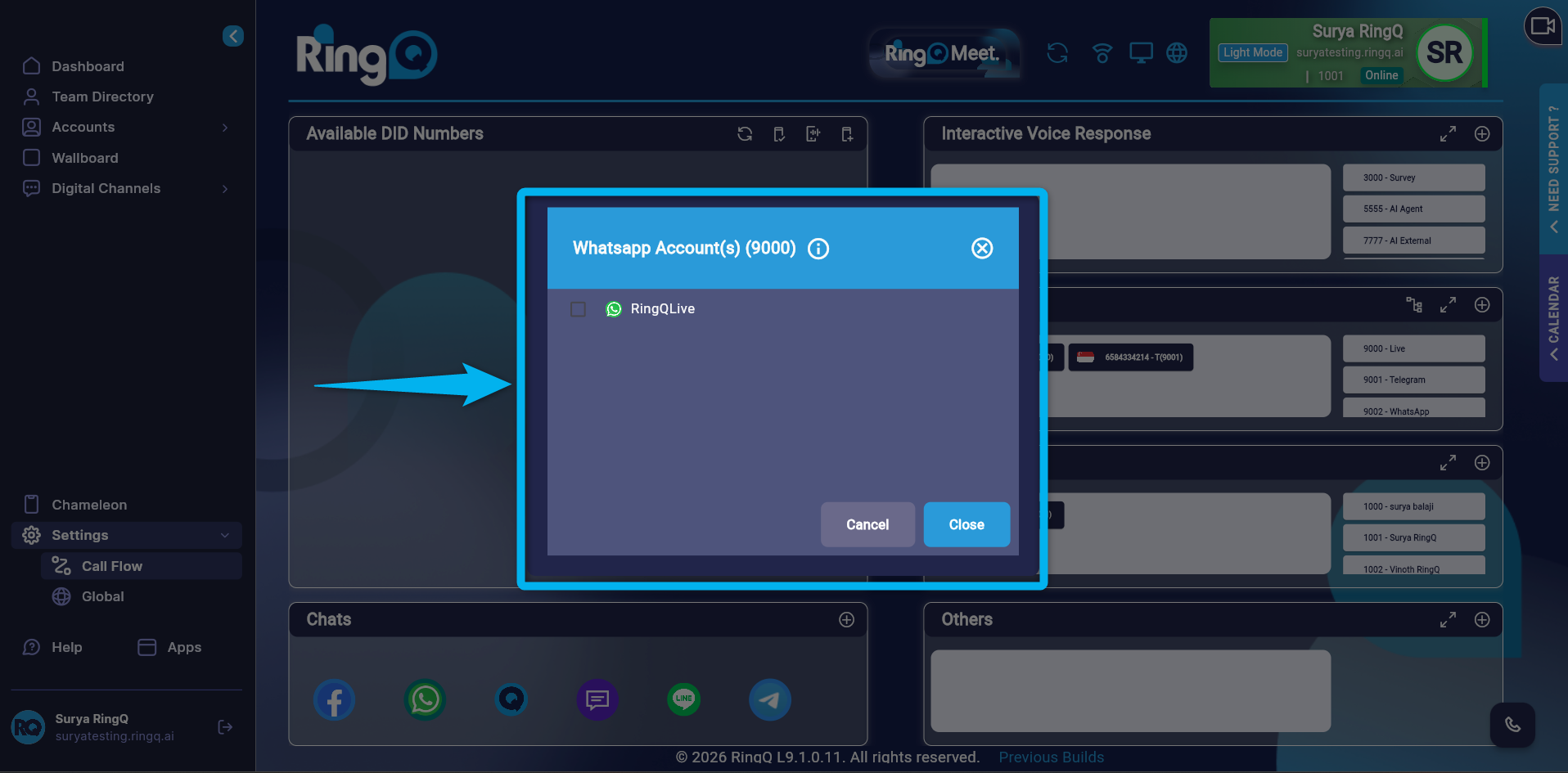Click the phone with waveform icon in DID panel
The image size is (1568, 773).
813,134
